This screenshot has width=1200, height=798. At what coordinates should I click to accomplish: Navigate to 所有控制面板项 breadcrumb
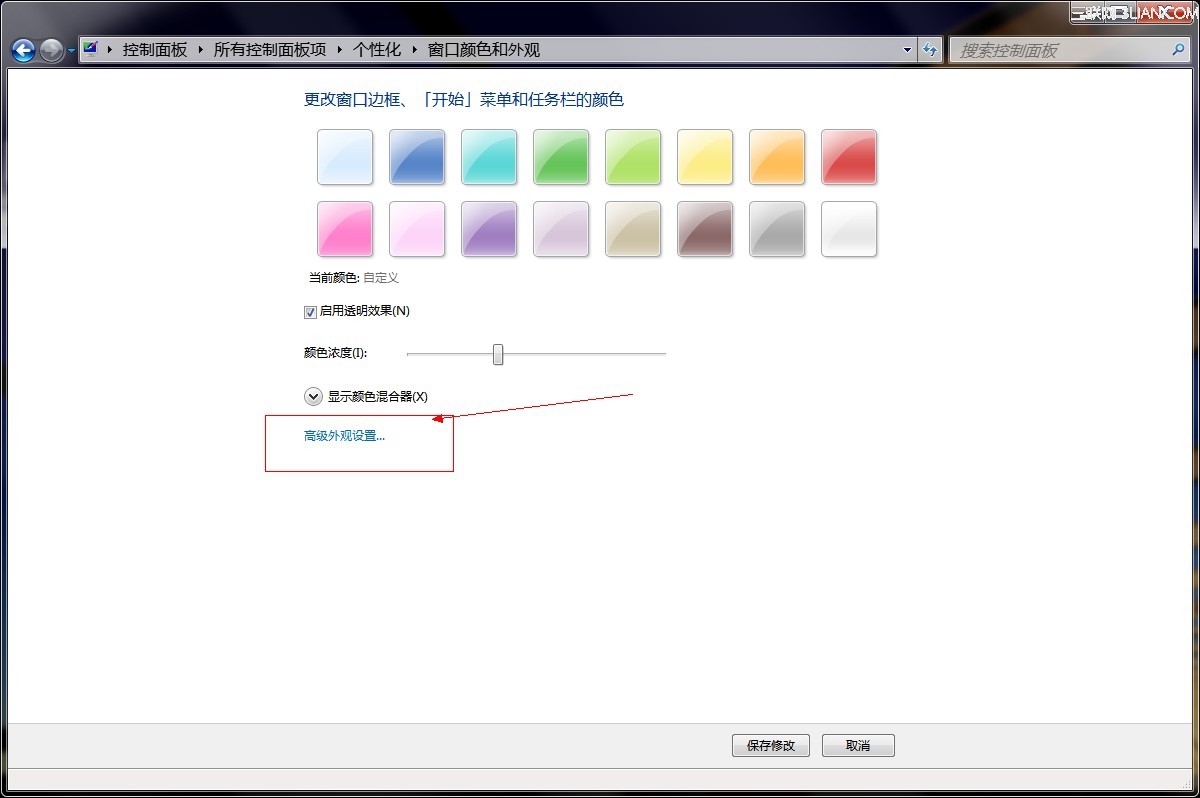pyautogui.click(x=269, y=50)
